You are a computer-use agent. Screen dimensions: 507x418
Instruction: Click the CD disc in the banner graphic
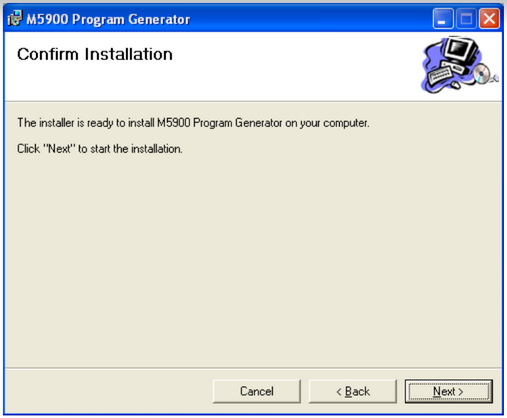481,74
